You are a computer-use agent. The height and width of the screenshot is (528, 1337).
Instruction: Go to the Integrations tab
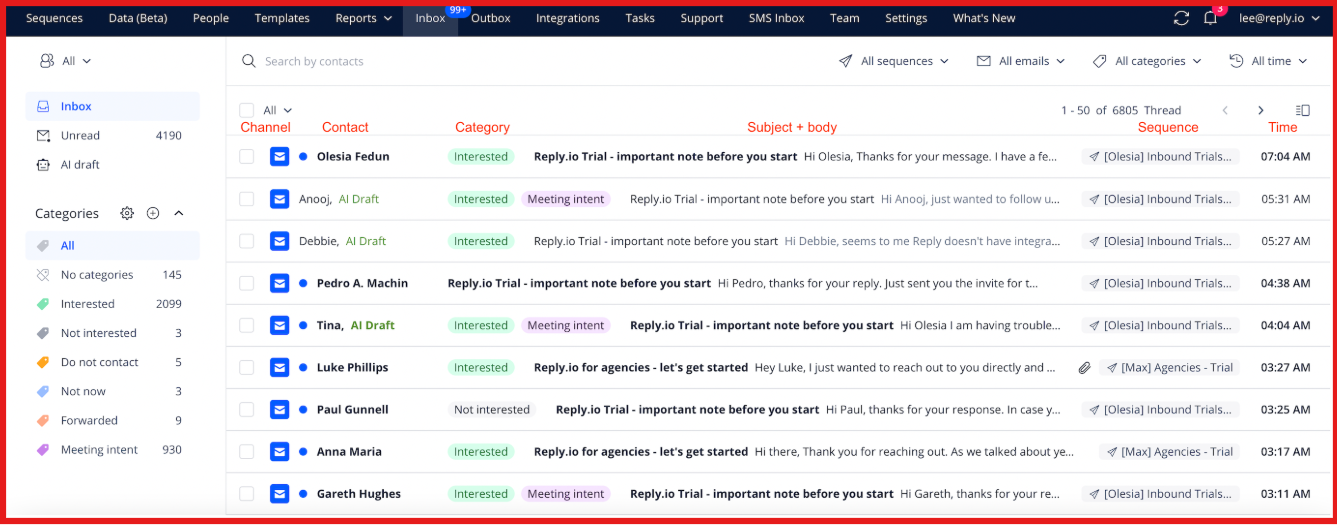point(568,18)
